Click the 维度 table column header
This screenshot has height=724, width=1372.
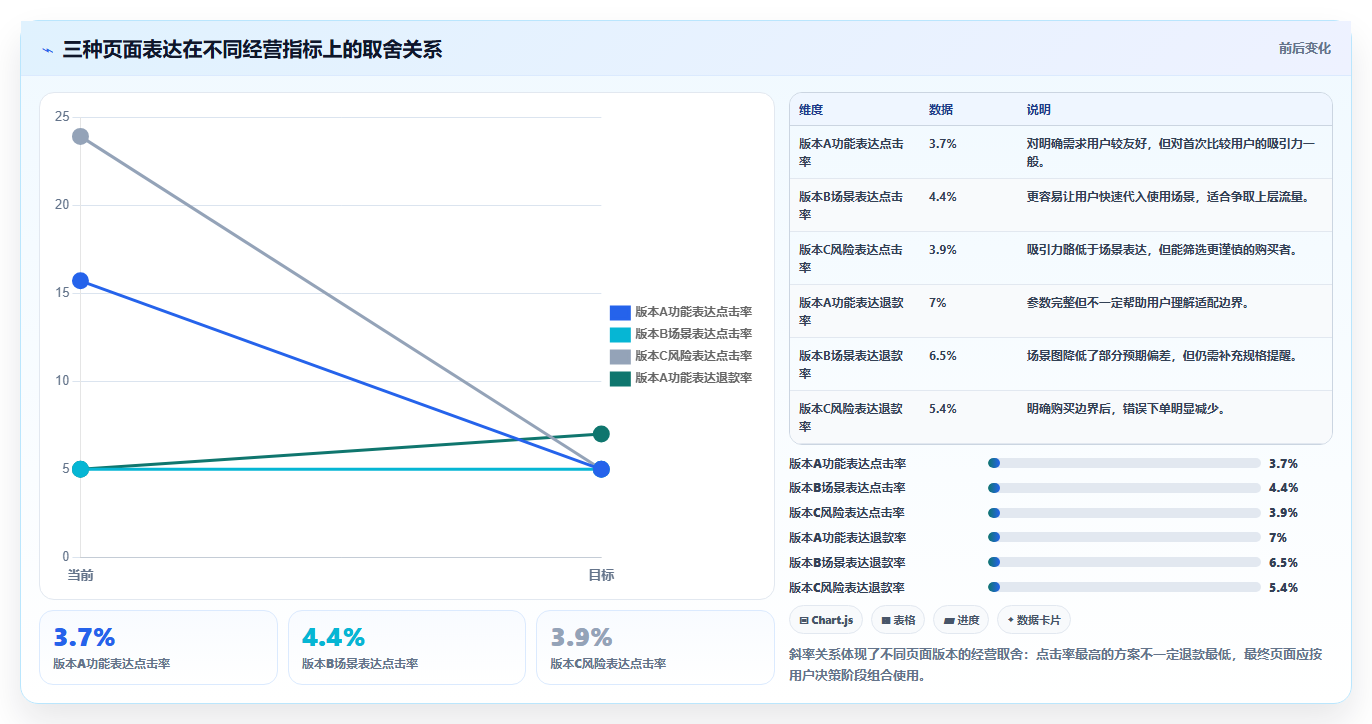tap(811, 110)
